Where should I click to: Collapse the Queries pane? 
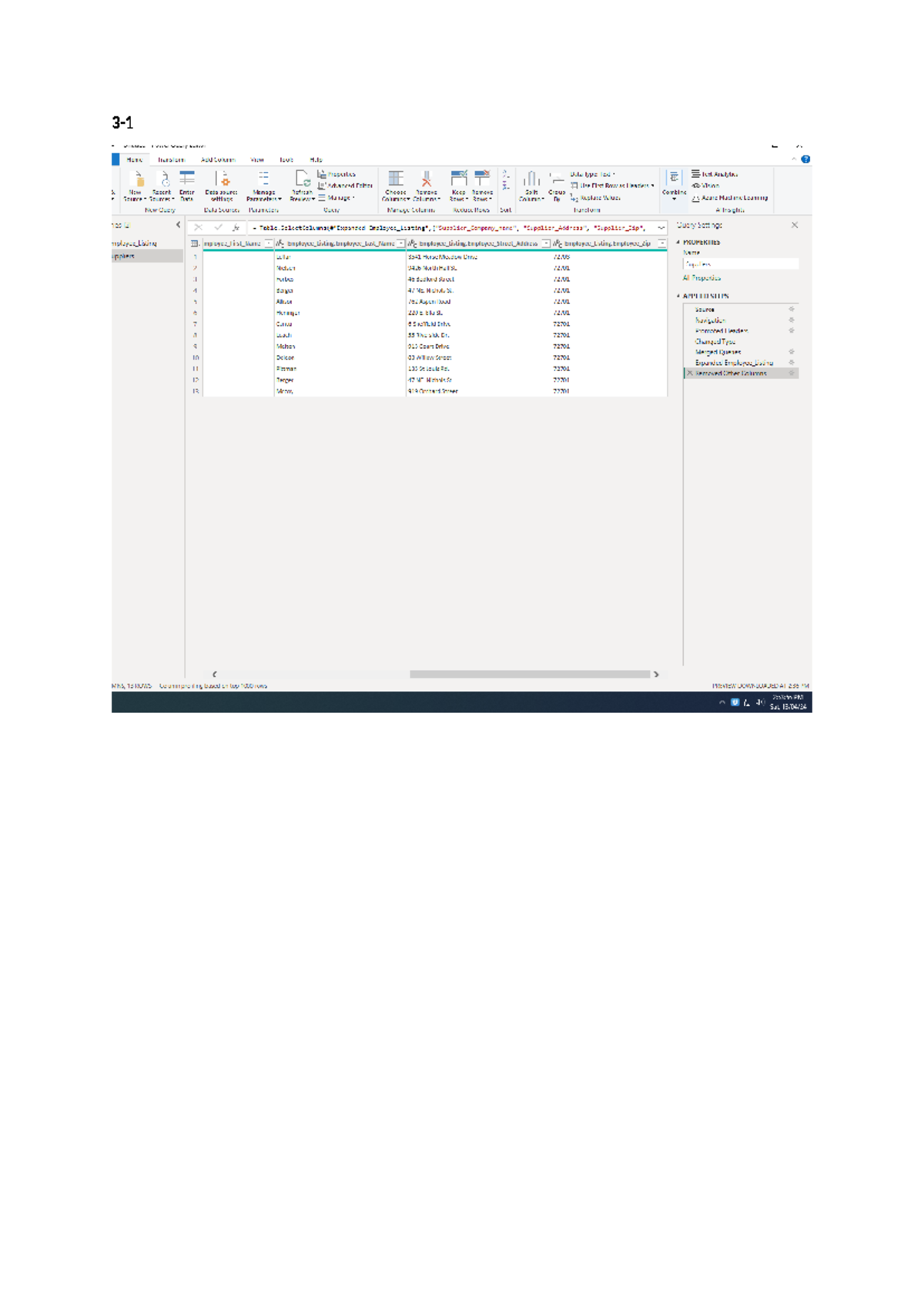click(x=179, y=225)
